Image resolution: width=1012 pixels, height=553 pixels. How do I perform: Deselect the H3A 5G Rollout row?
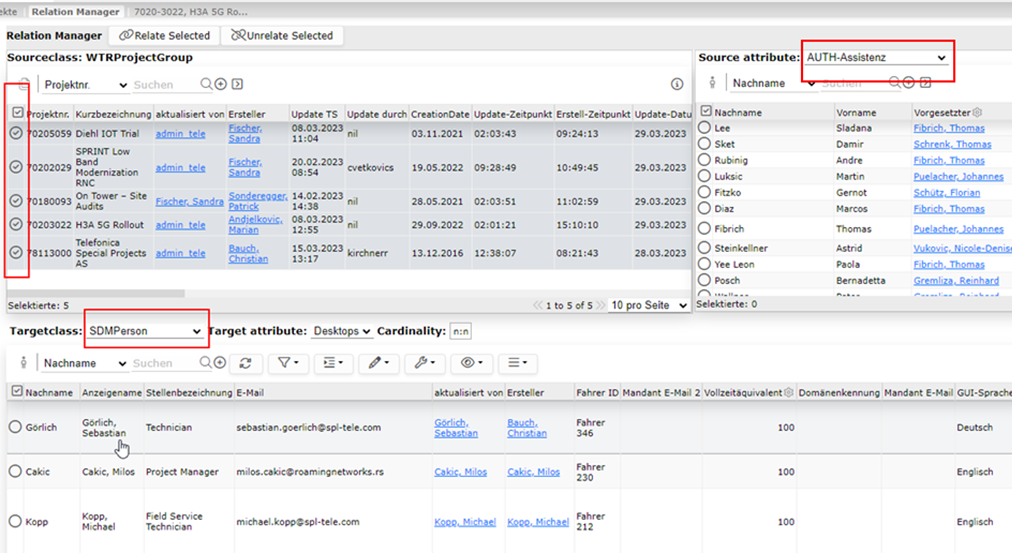pyautogui.click(x=16, y=225)
